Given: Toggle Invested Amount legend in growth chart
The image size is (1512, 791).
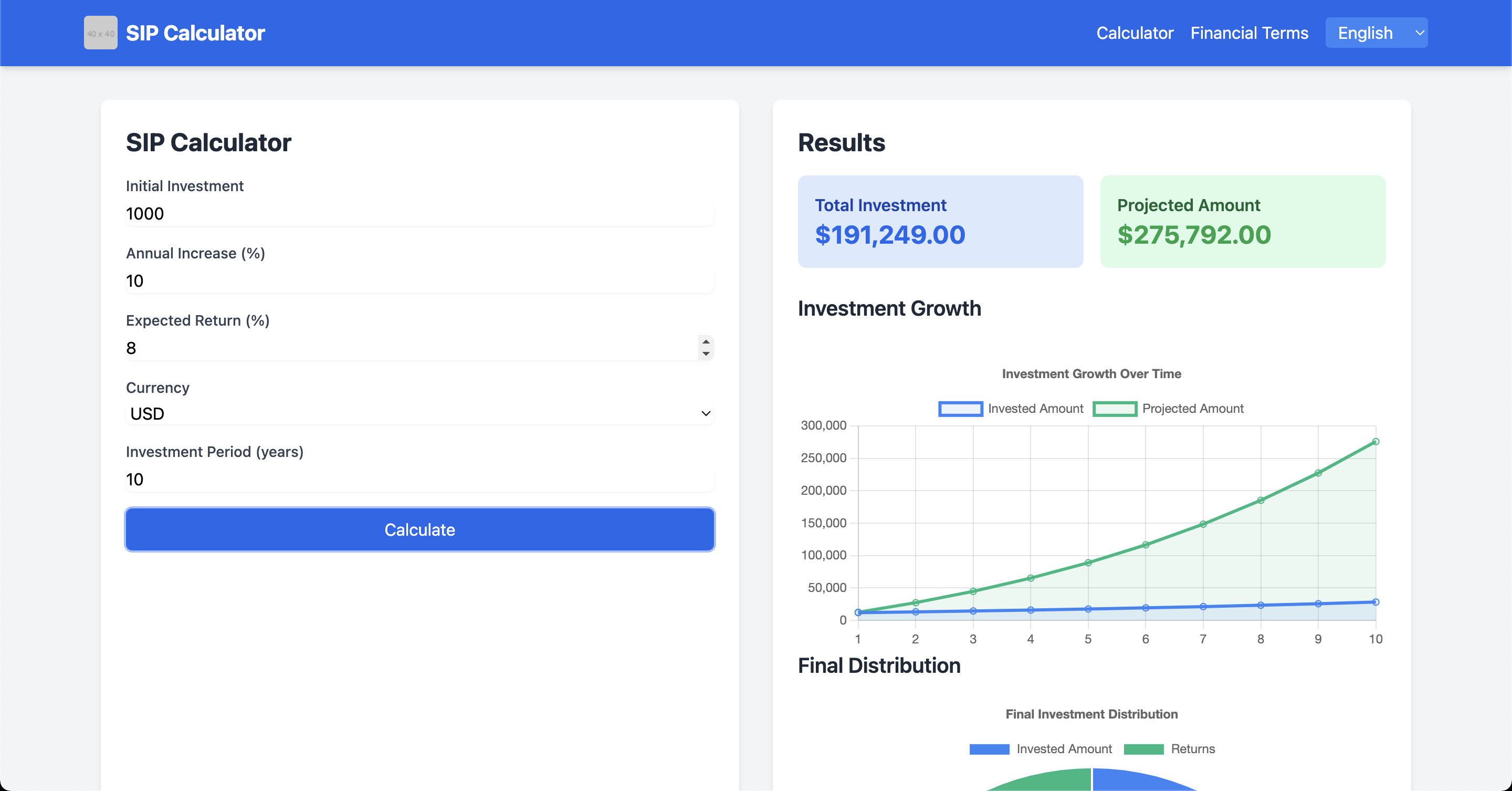Looking at the screenshot, I should (1011, 409).
